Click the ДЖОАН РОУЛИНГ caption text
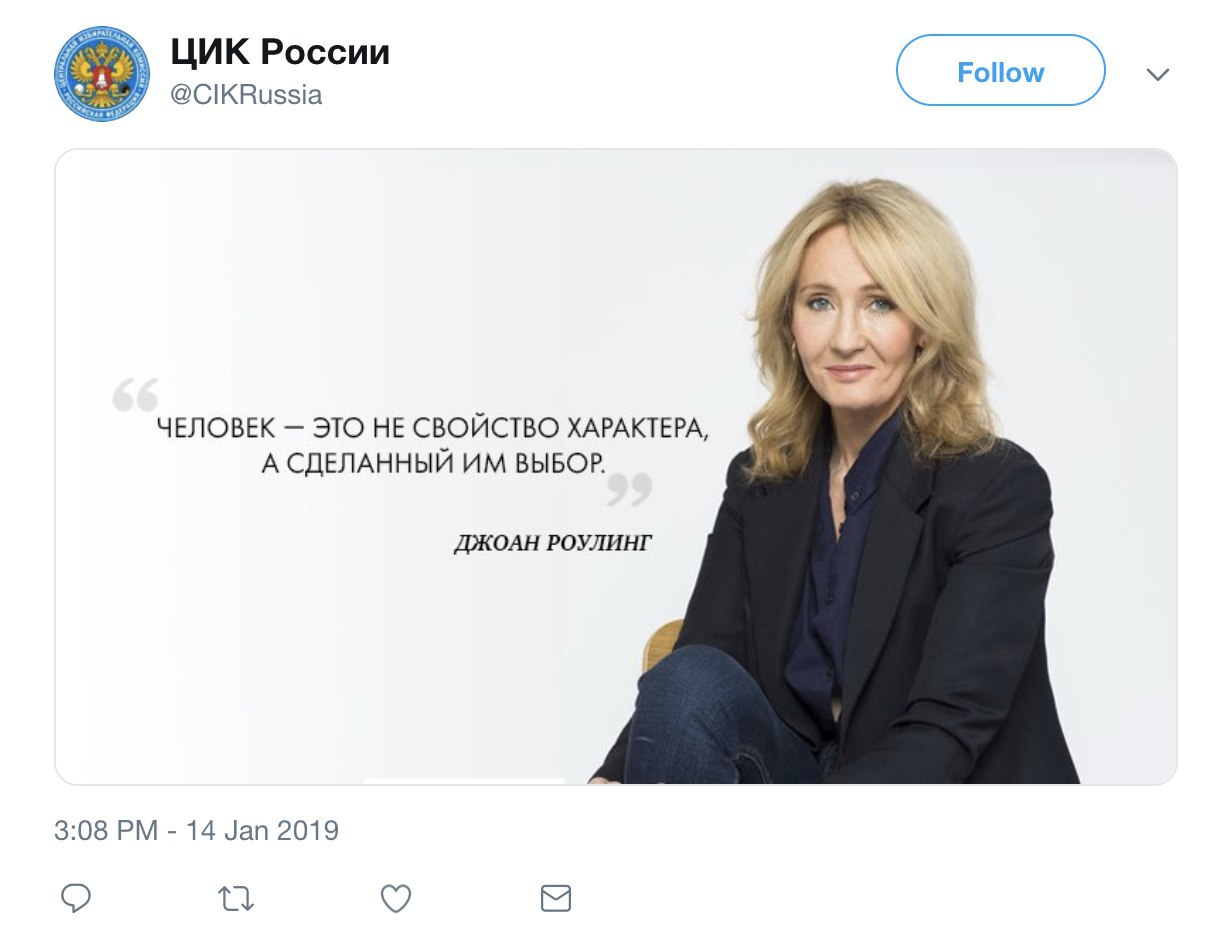The width and height of the screenshot is (1220, 938). pos(552,543)
